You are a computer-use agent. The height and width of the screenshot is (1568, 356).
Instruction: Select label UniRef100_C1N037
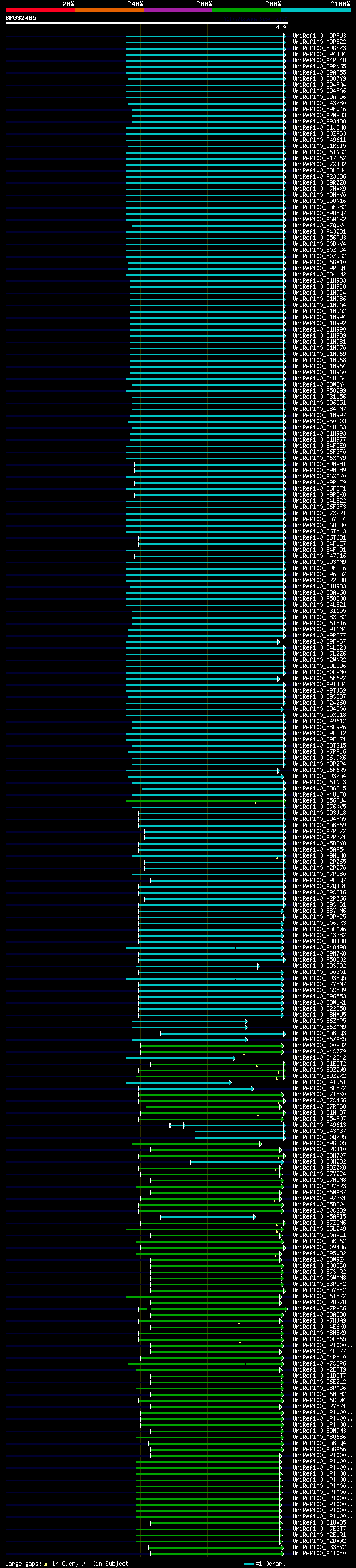click(319, 1112)
